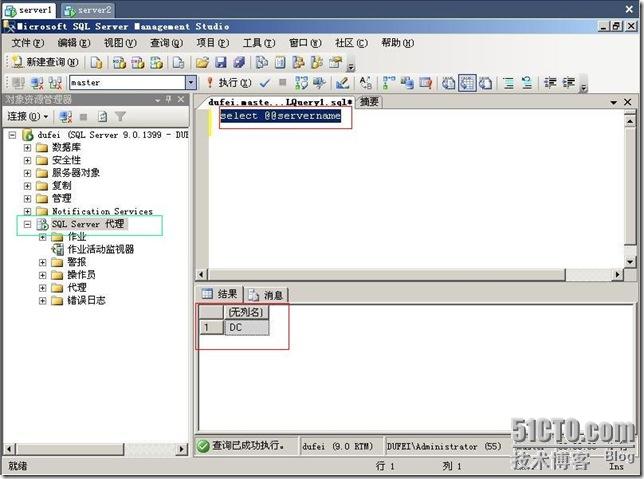Open the 帮助 menu
Viewport: 644px width, 479px height.
398,43
